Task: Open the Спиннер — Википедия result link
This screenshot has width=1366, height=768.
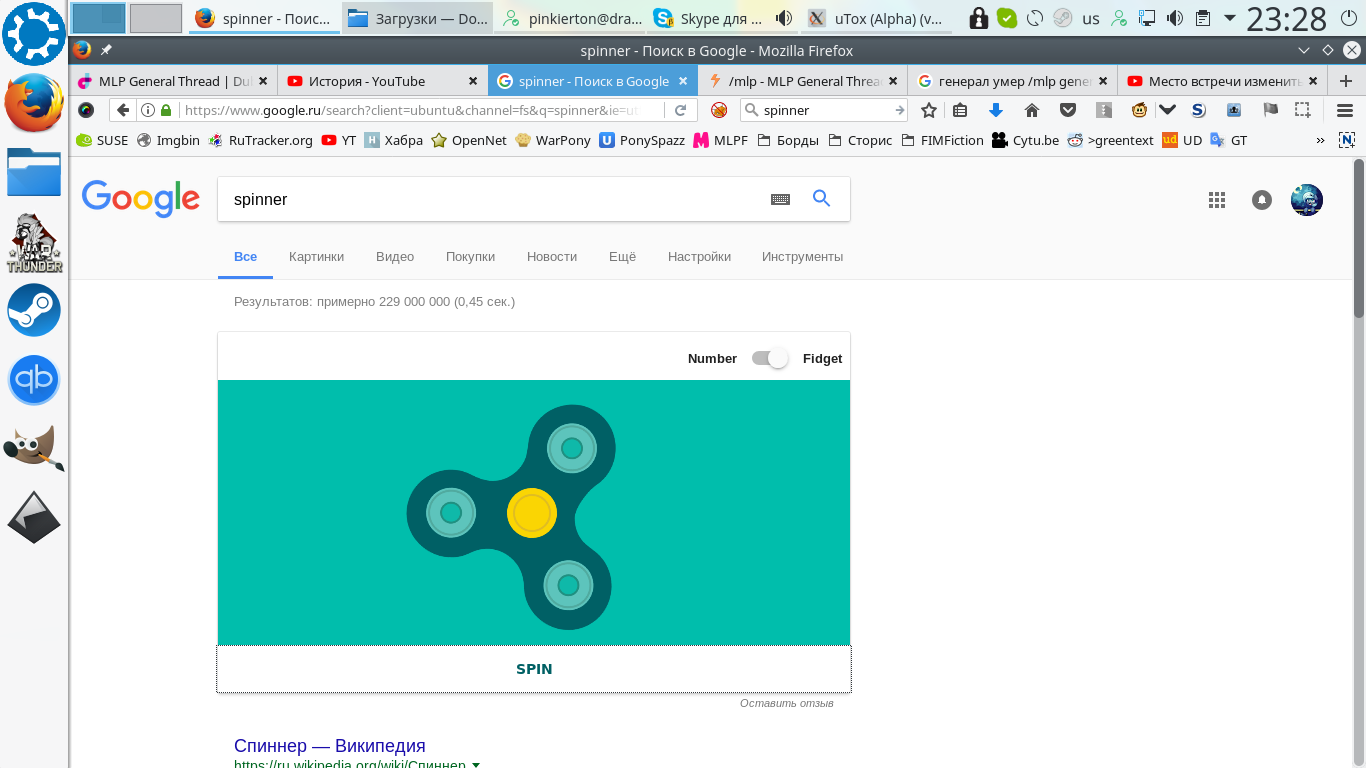Action: click(x=330, y=746)
